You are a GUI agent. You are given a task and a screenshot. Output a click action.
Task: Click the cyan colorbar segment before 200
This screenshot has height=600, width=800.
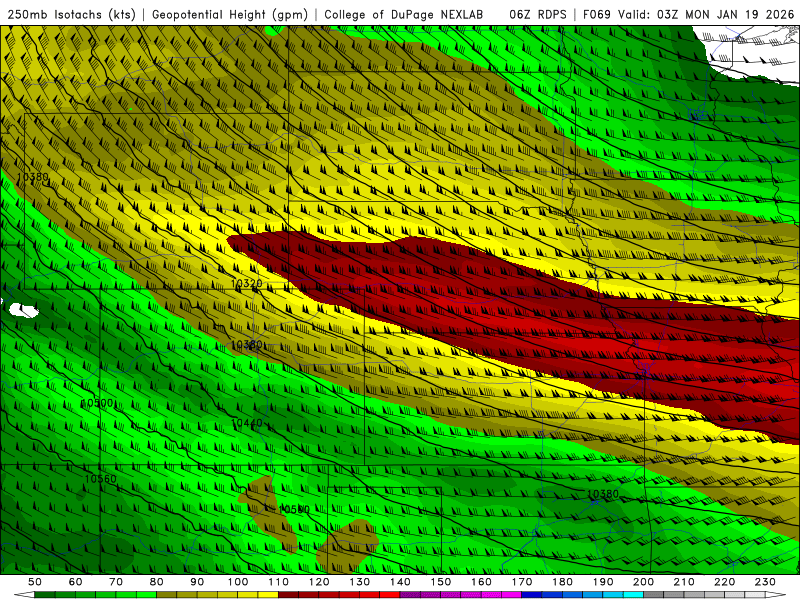[633, 595]
